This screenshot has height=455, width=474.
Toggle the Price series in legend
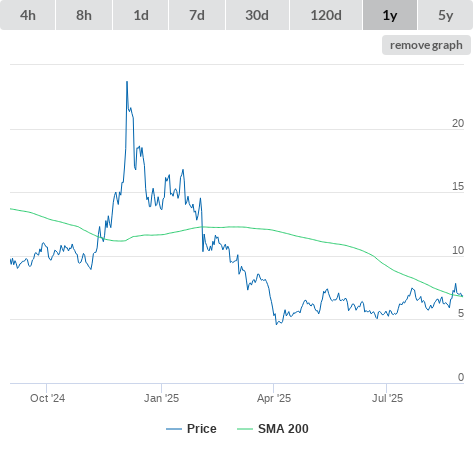(191, 429)
